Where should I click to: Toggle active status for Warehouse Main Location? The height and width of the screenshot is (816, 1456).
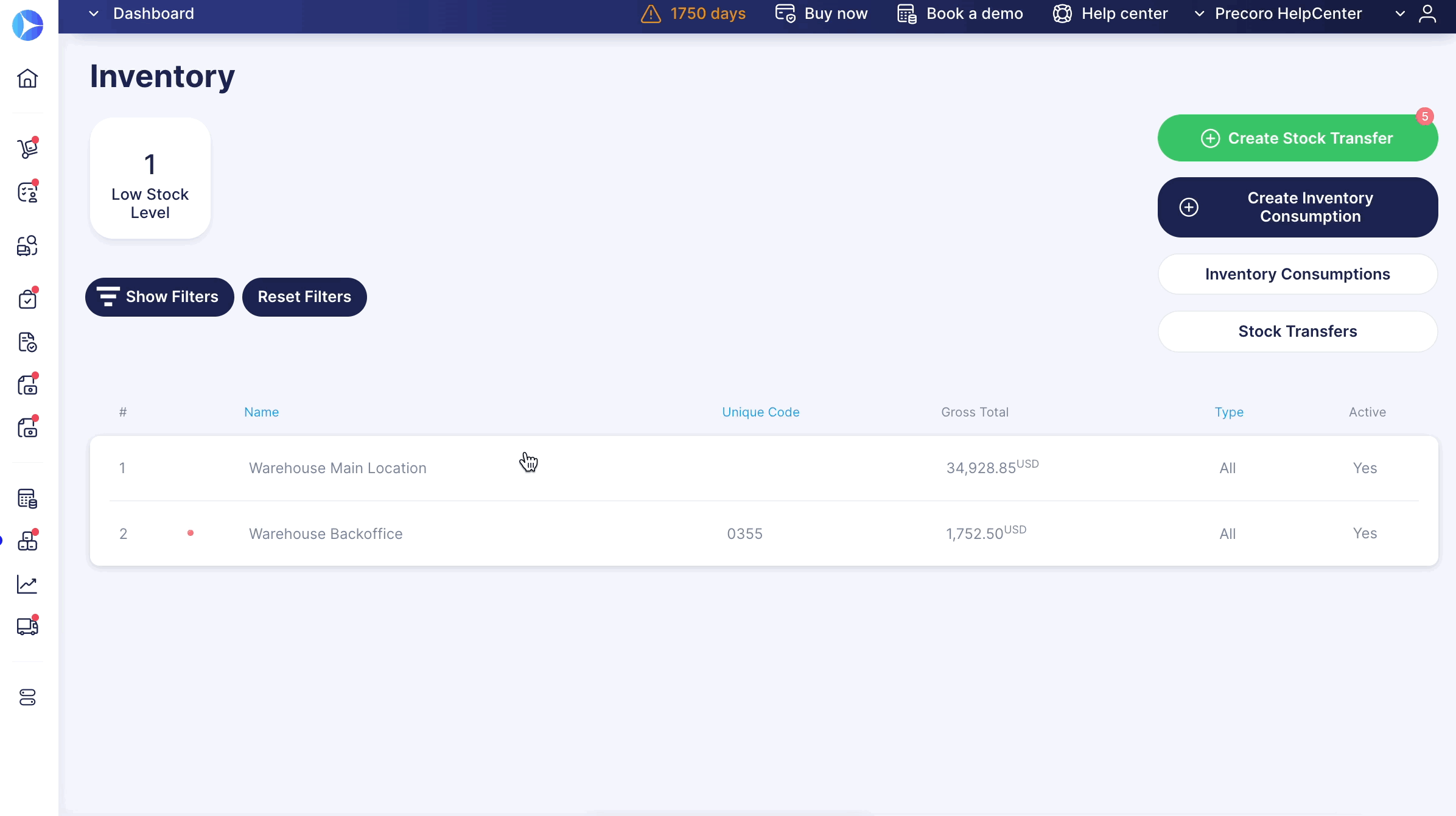[1365, 468]
